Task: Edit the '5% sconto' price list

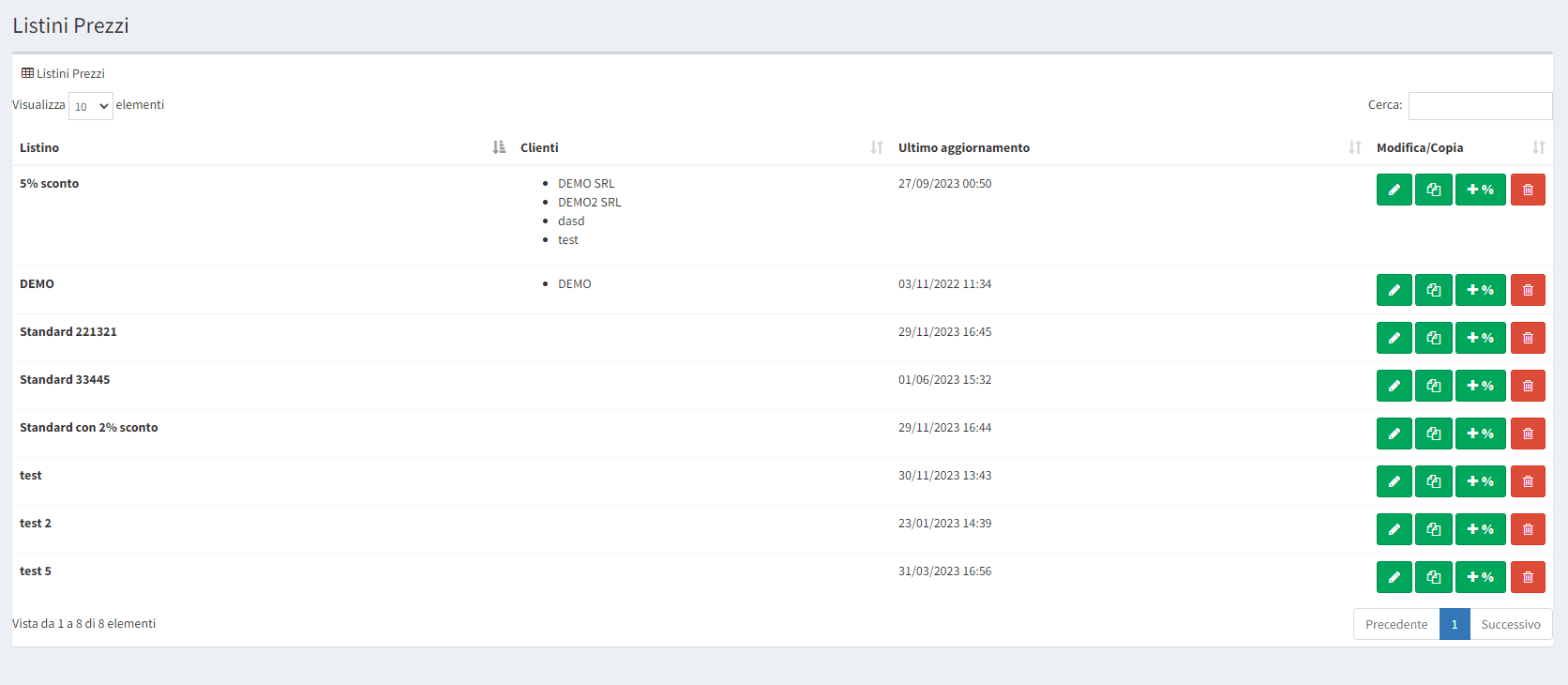Action: (1394, 190)
